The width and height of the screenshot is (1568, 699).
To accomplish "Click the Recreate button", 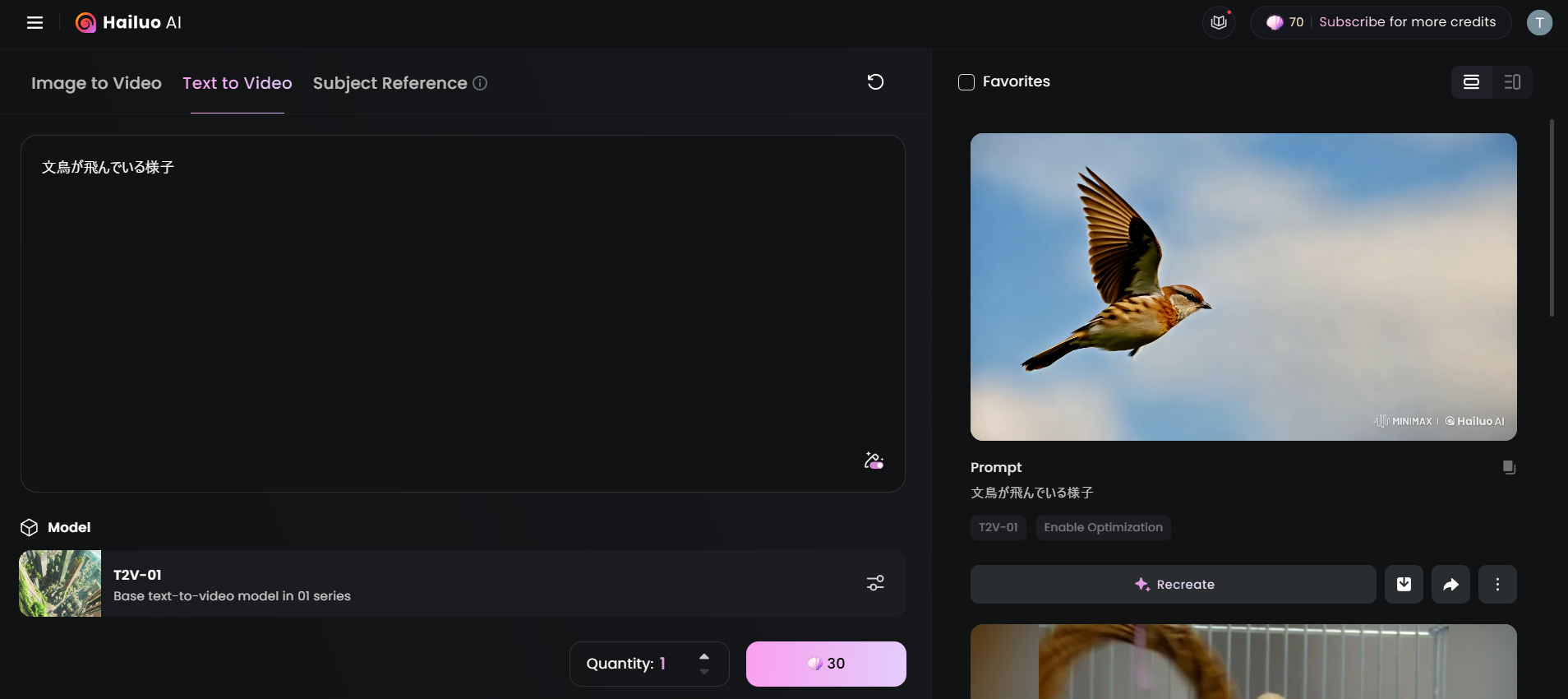I will click(1174, 584).
